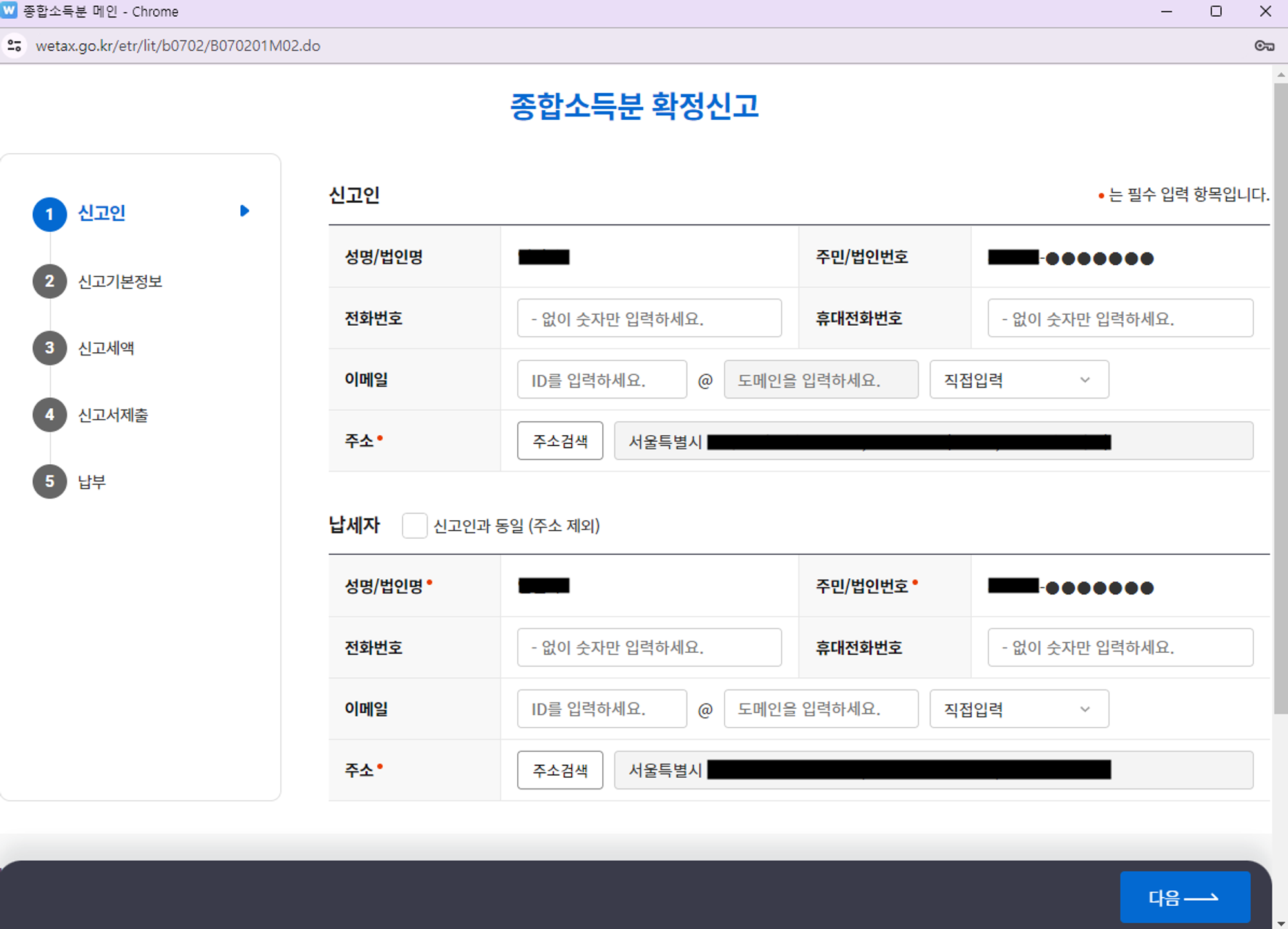Focus 납세자 email ID input field
1288x929 pixels.
(x=601, y=709)
